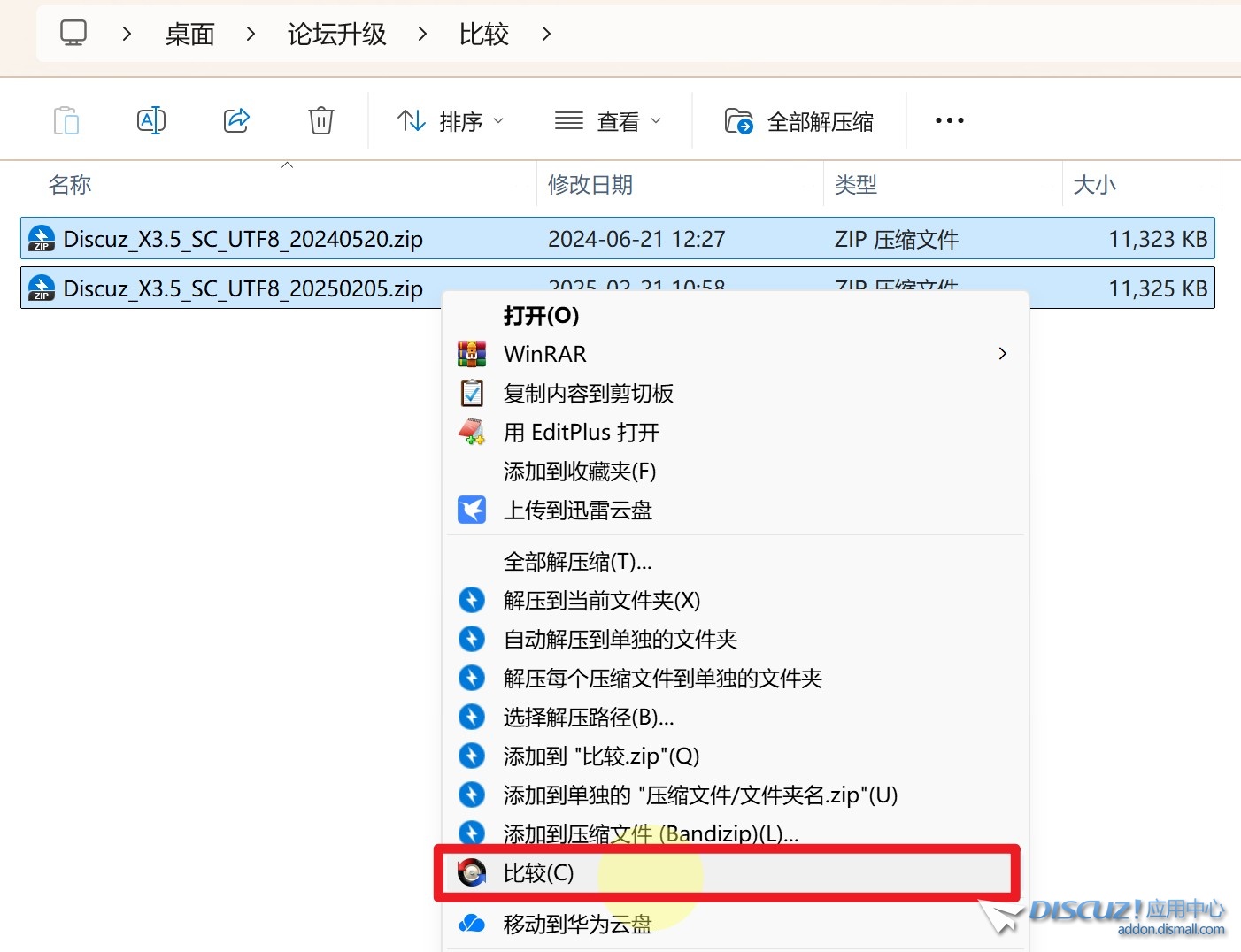Click the Share icon in toolbar

click(236, 120)
